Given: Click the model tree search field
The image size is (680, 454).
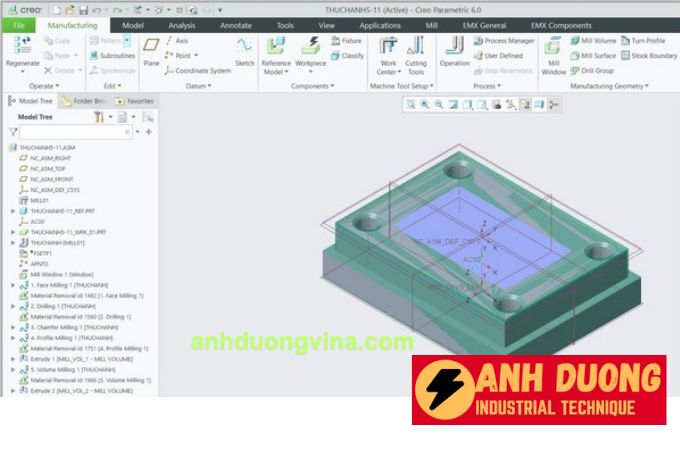Looking at the screenshot, I should pyautogui.click(x=76, y=132).
